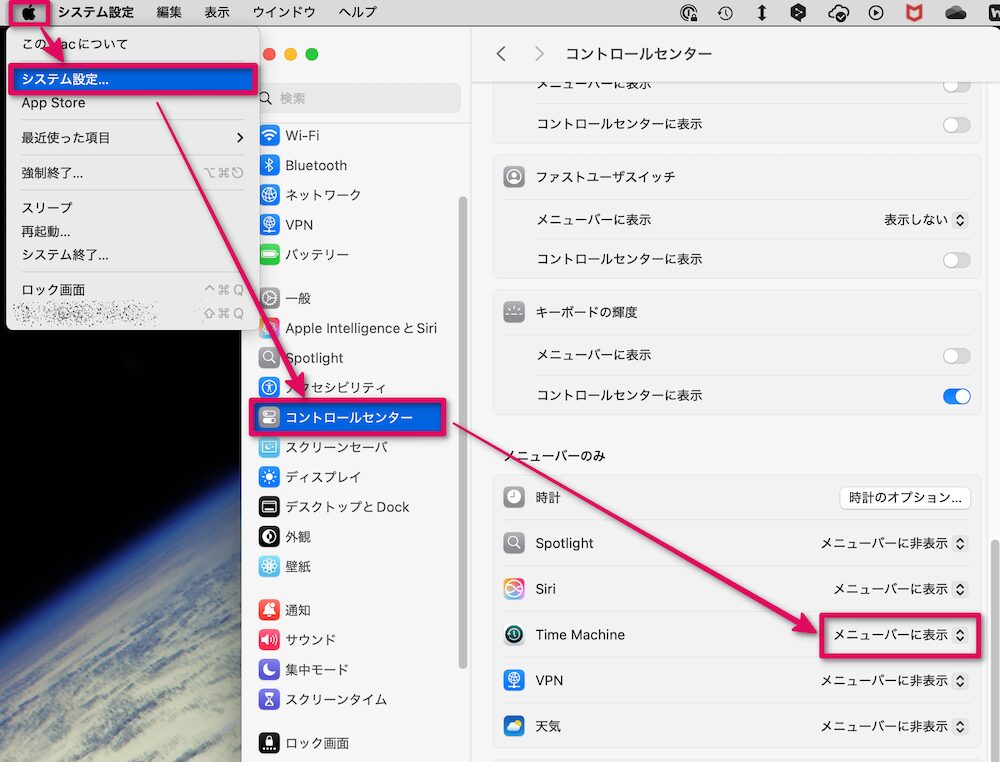The image size is (1000, 762).
Task: Enable キーボードの輝度 メニューバーに表示 switch
Action: tap(956, 355)
